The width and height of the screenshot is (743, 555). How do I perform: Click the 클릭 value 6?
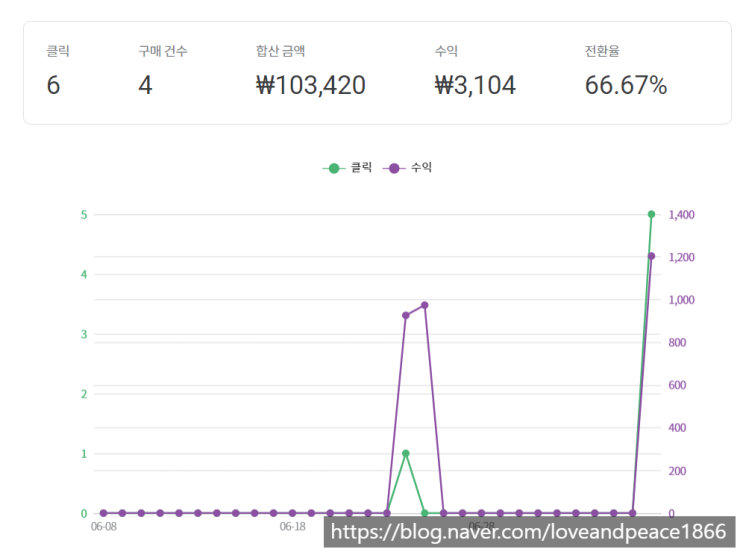[54, 85]
